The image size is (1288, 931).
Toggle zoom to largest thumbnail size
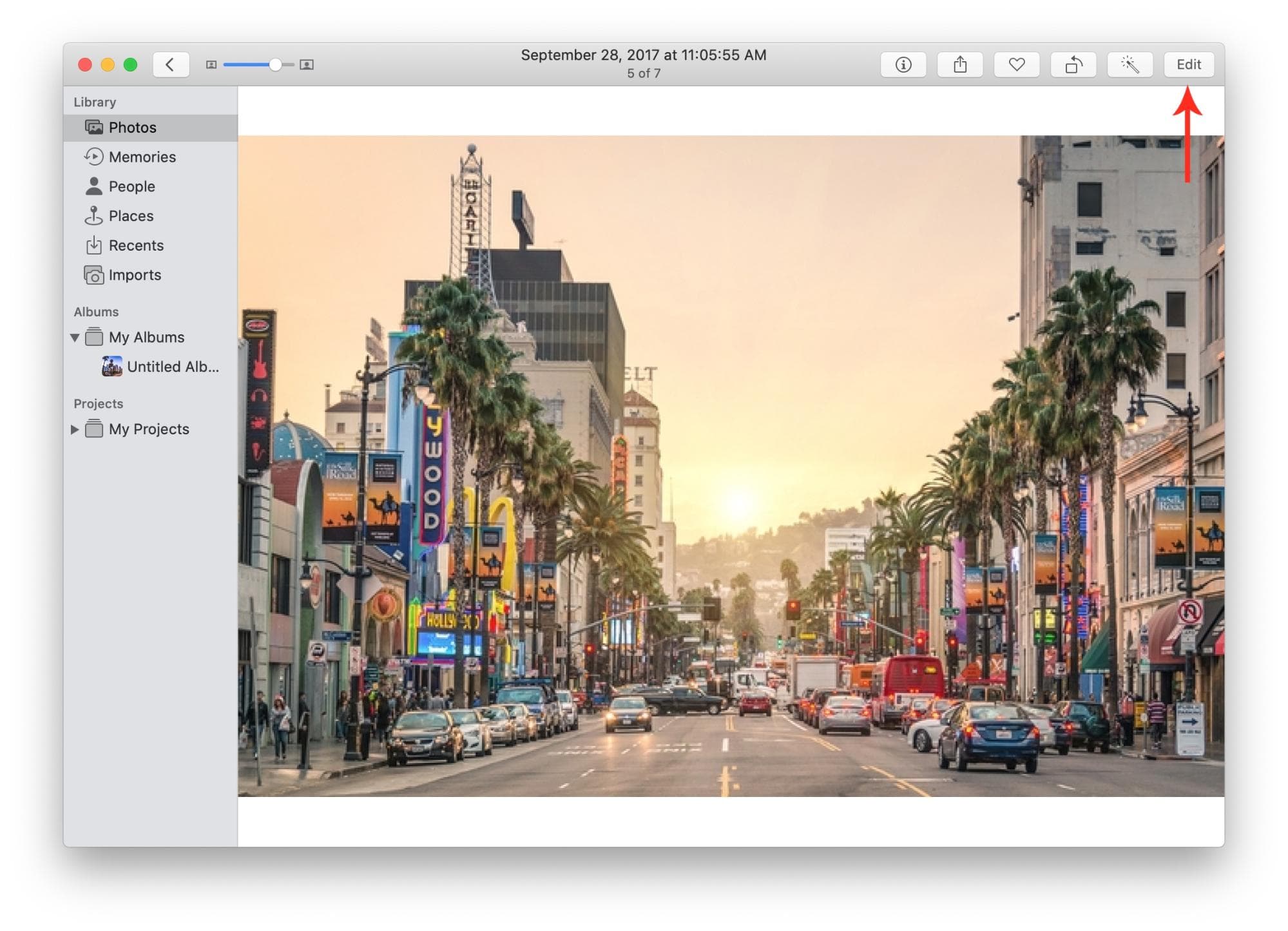[307, 64]
